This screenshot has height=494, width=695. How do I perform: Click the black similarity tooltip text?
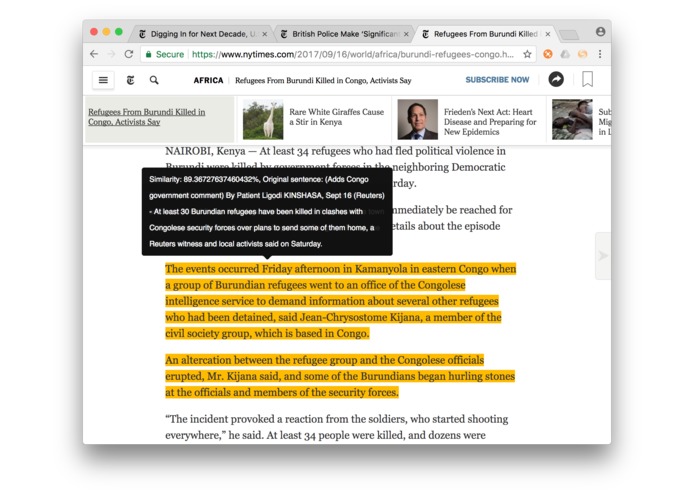click(x=267, y=211)
